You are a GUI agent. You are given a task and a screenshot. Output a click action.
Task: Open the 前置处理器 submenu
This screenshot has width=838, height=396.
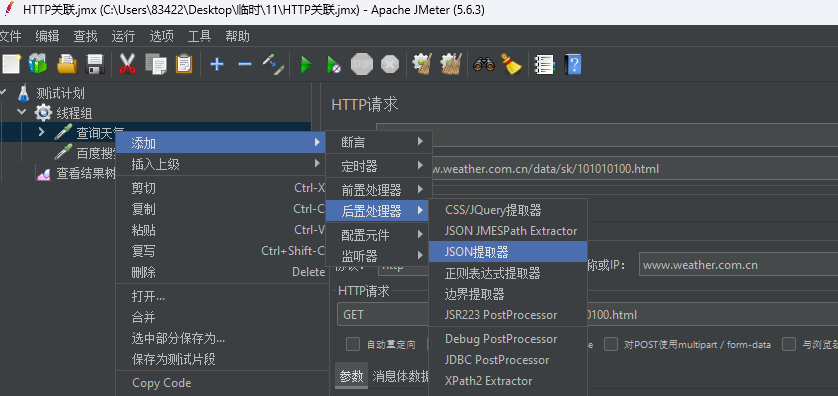click(x=378, y=189)
